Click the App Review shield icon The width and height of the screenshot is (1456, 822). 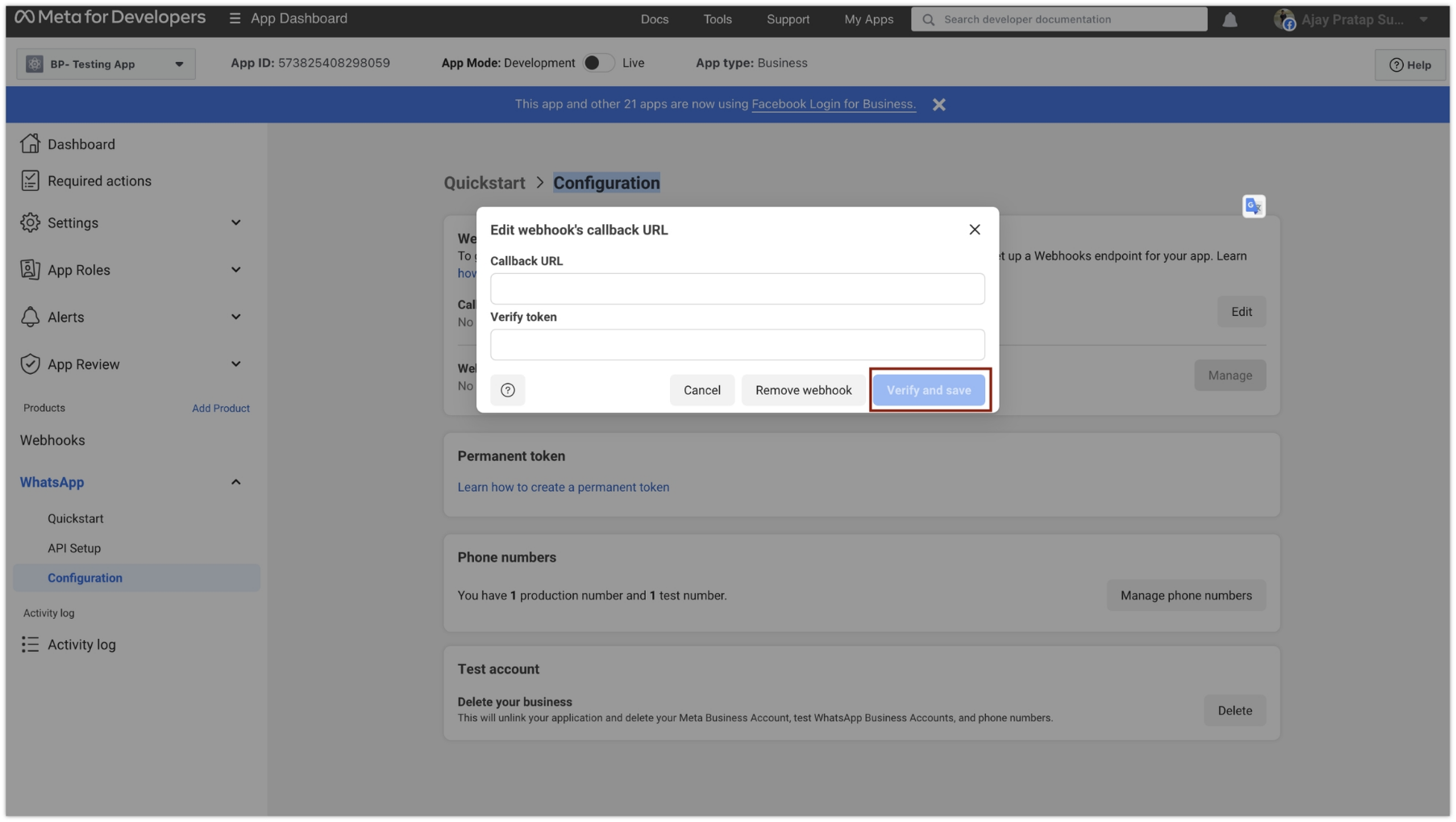(x=30, y=364)
